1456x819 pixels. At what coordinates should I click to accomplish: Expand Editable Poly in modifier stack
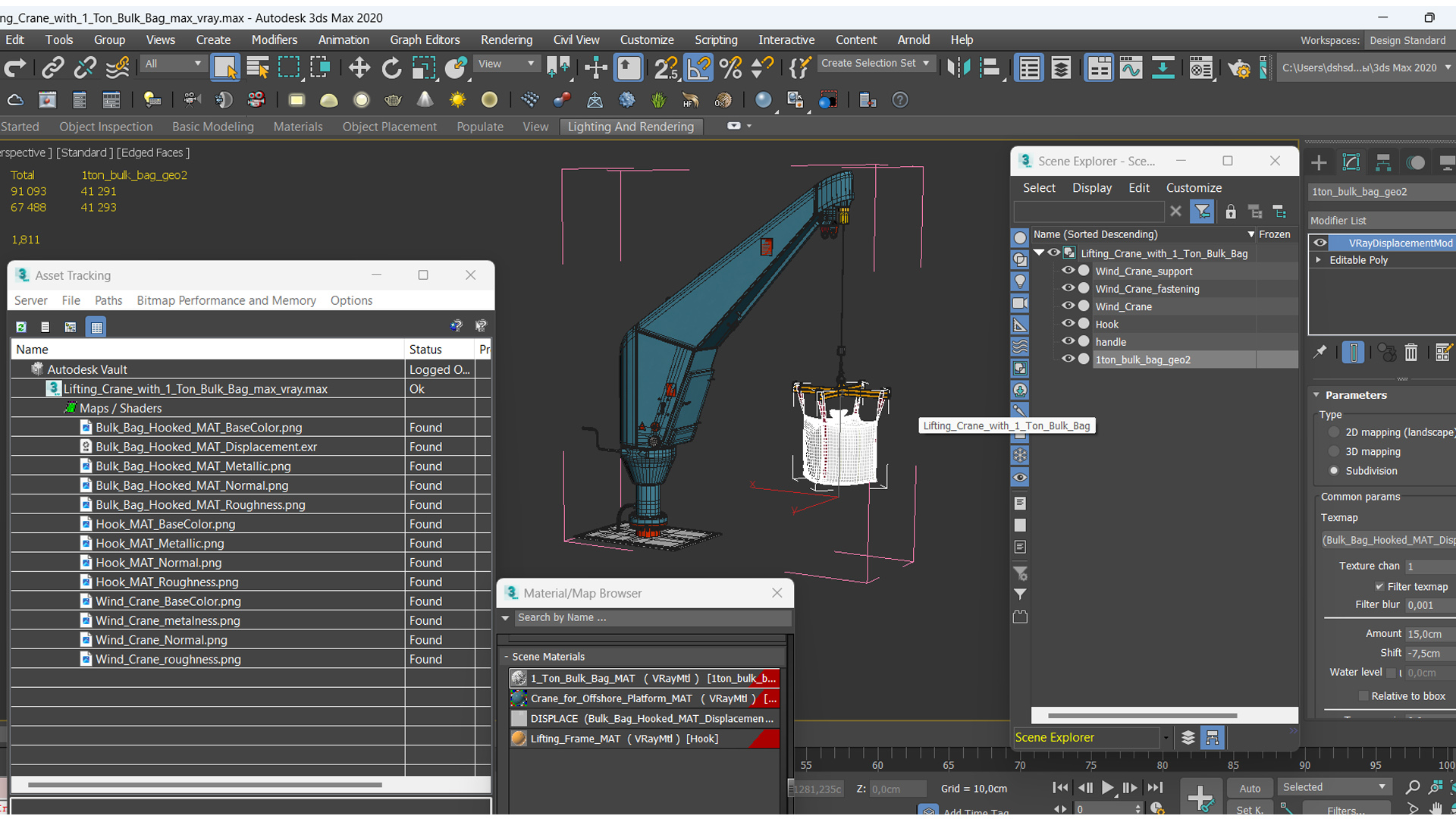(x=1319, y=260)
